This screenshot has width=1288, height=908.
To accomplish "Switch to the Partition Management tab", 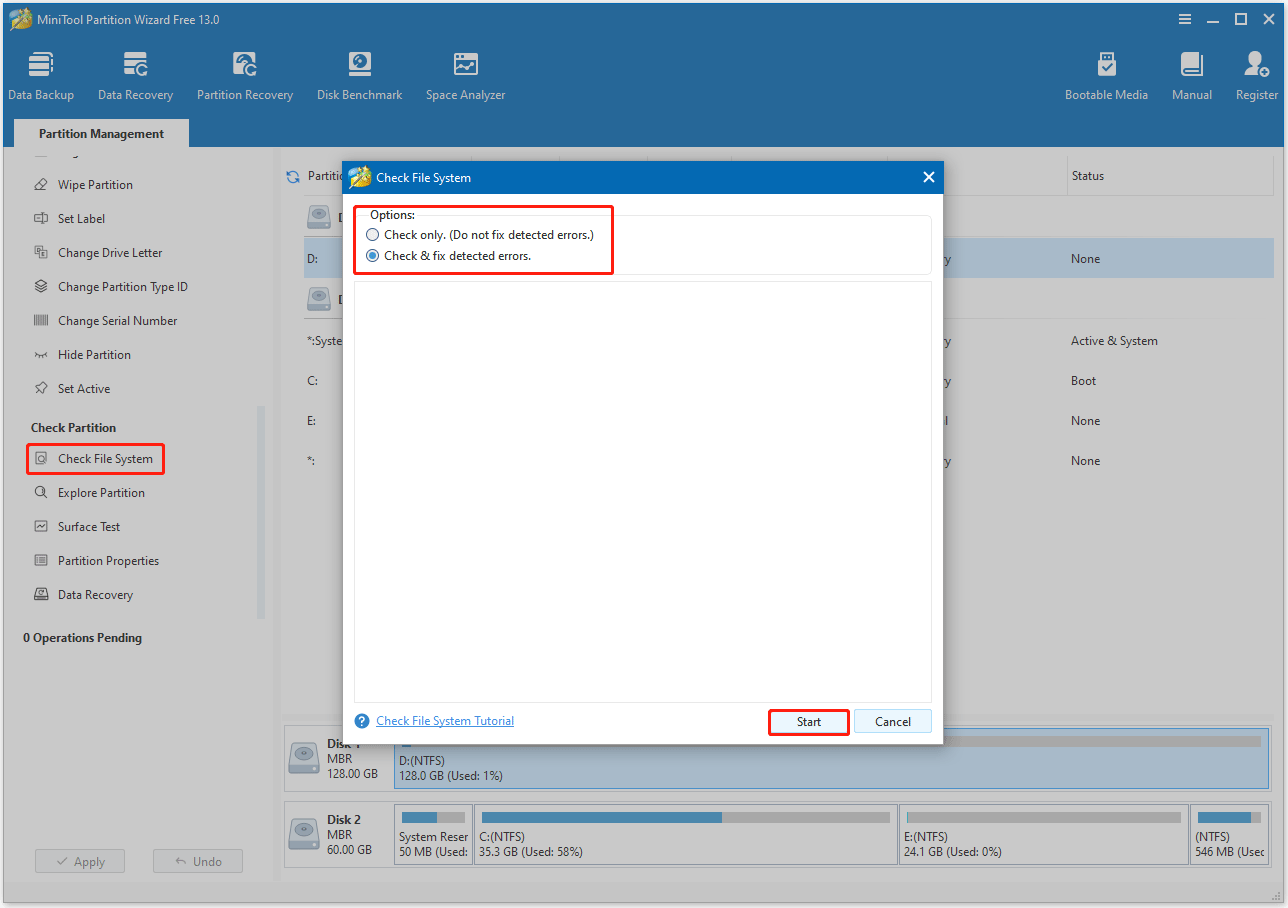I will click(100, 133).
